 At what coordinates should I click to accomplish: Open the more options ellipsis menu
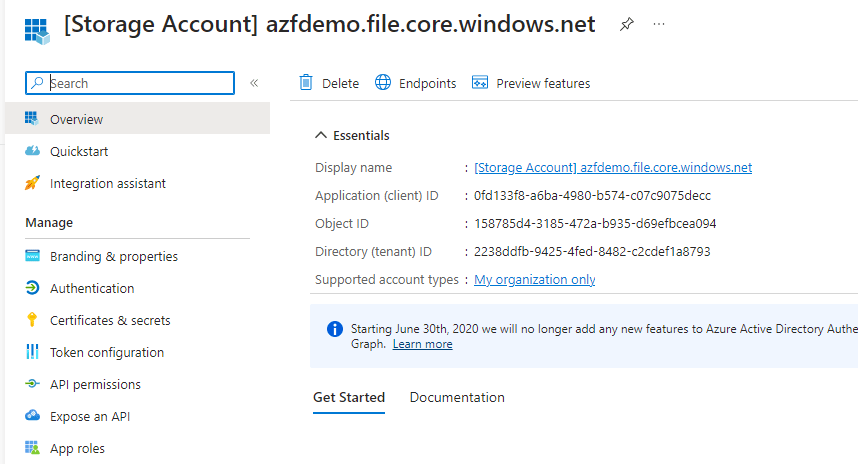(659, 25)
